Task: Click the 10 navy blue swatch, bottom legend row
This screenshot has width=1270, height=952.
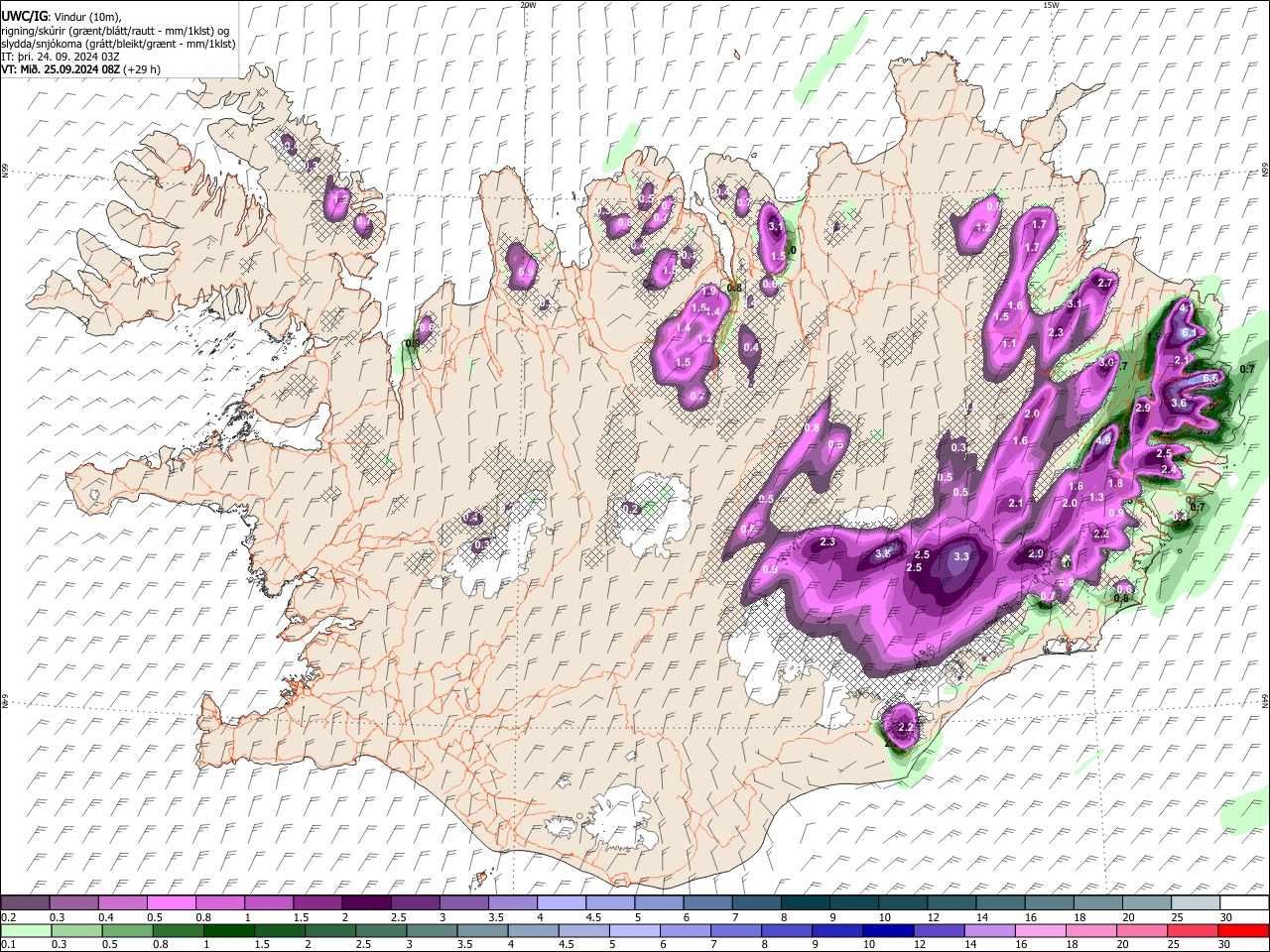Action: [x=887, y=930]
